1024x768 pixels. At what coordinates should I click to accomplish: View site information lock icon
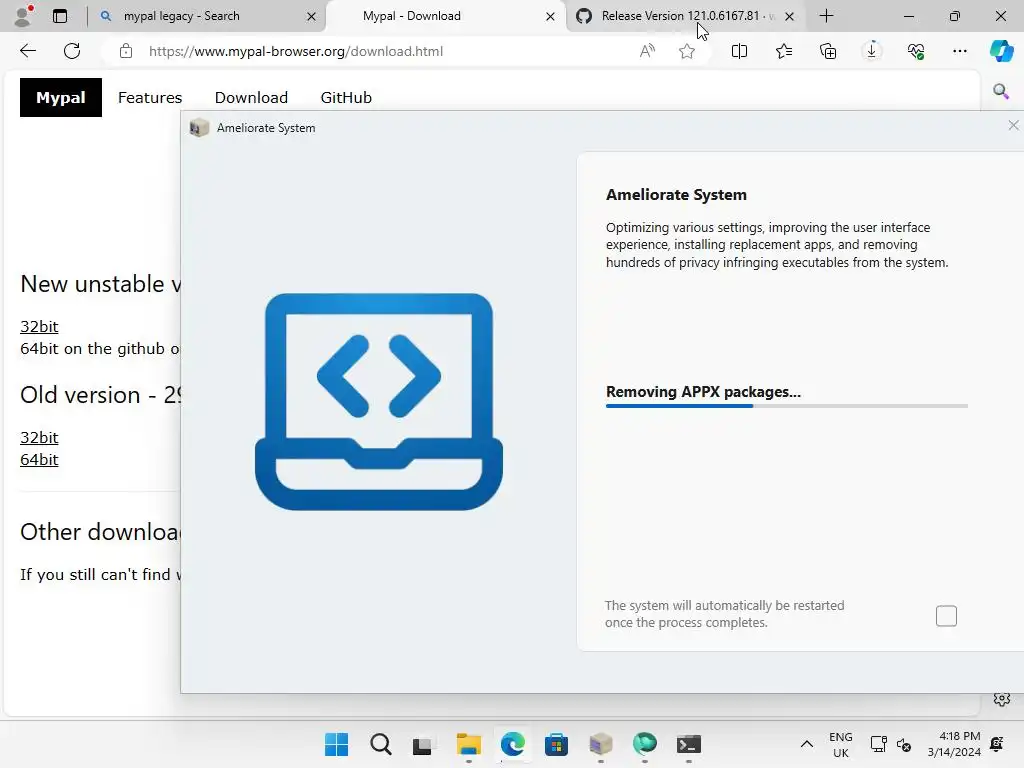tap(126, 51)
